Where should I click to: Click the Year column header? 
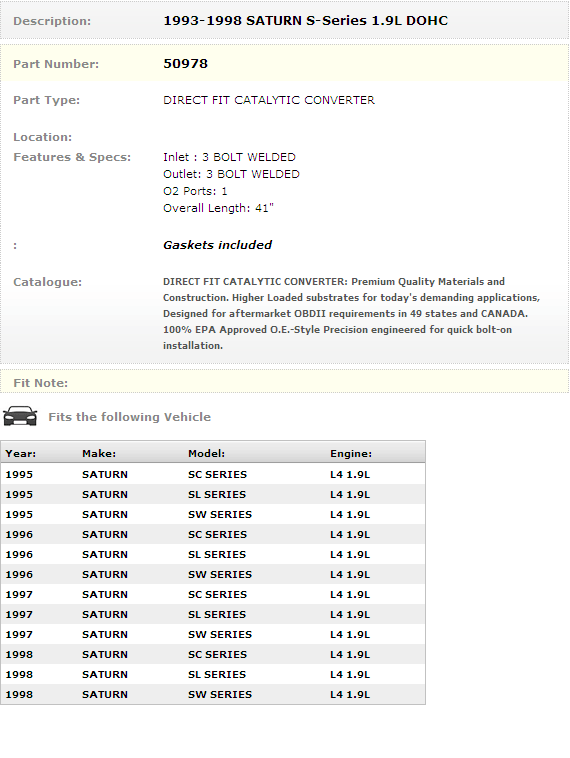(x=21, y=453)
